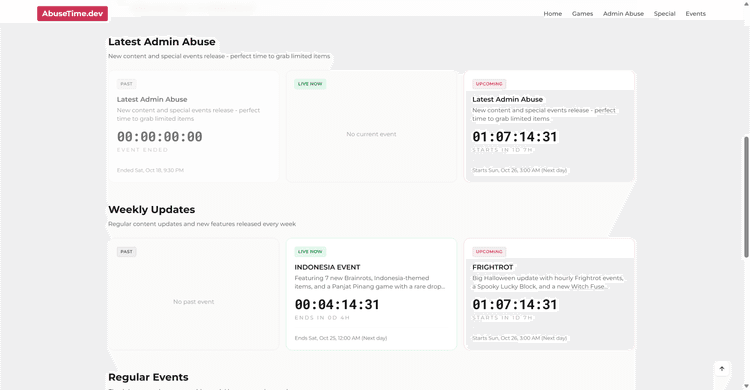750x390 pixels.
Task: Click 'No past event' placeholder text
Action: click(x=194, y=302)
